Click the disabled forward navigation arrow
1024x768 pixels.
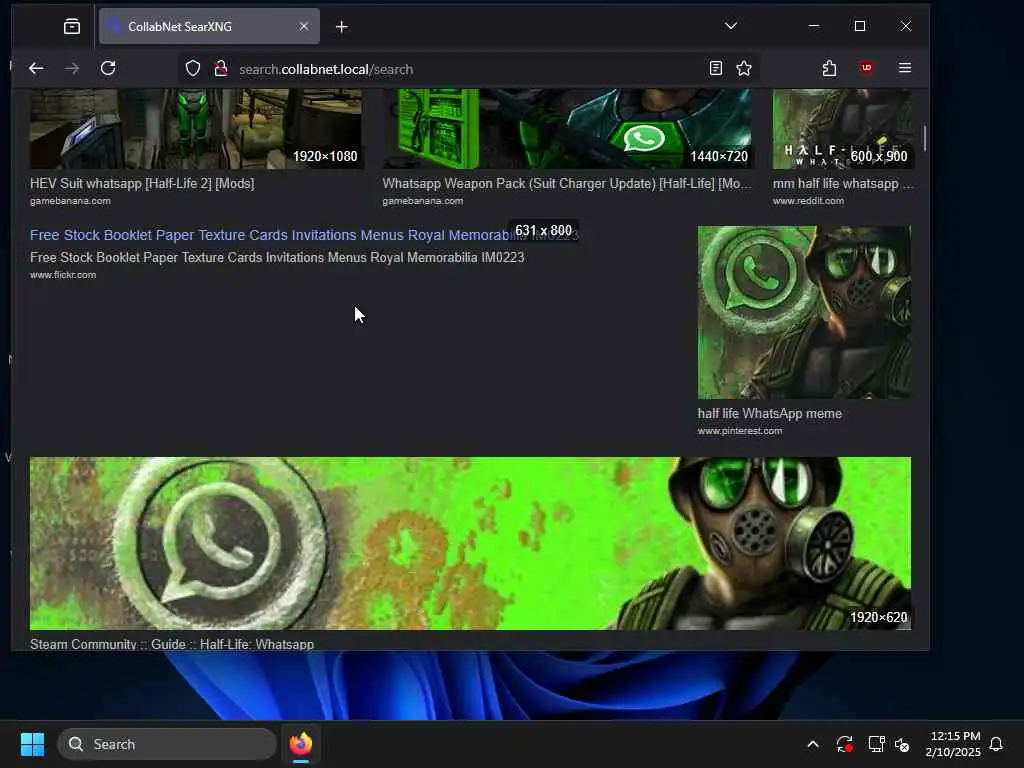(72, 68)
